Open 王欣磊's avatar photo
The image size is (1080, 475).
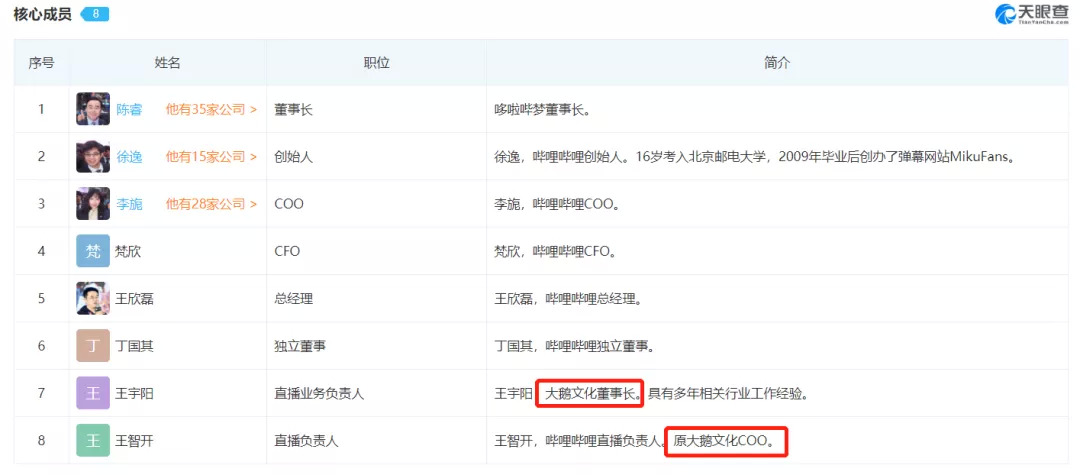click(92, 299)
